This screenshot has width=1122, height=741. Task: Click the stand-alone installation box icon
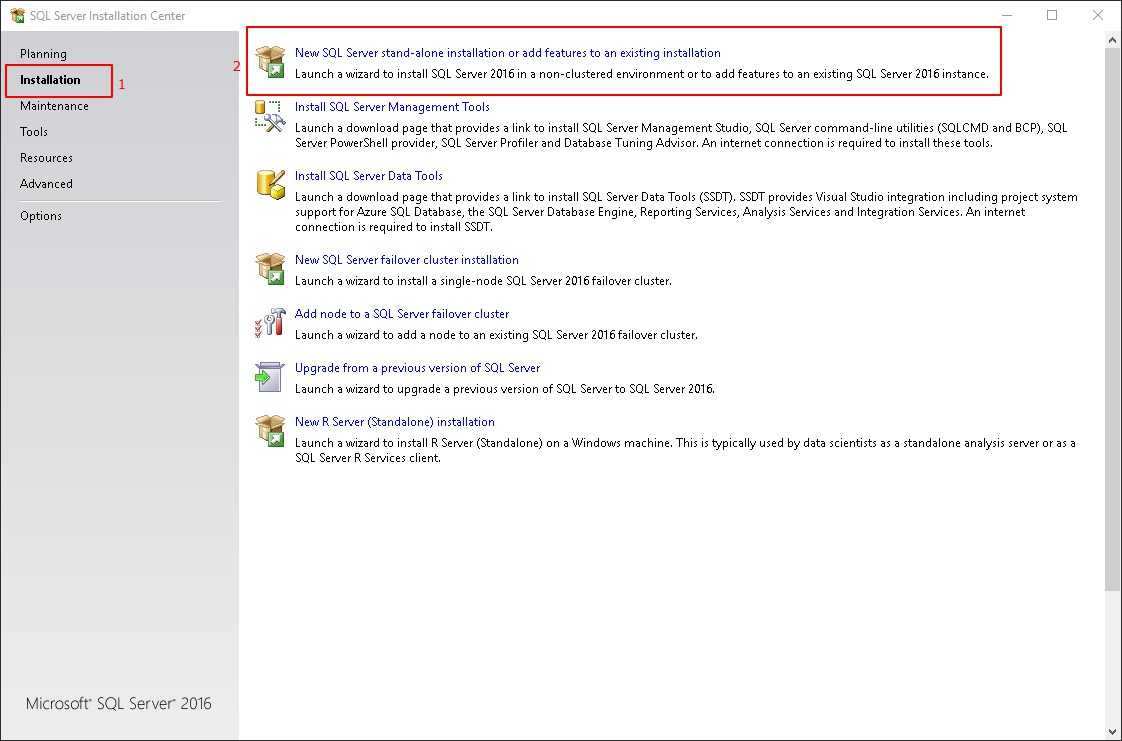[270, 62]
